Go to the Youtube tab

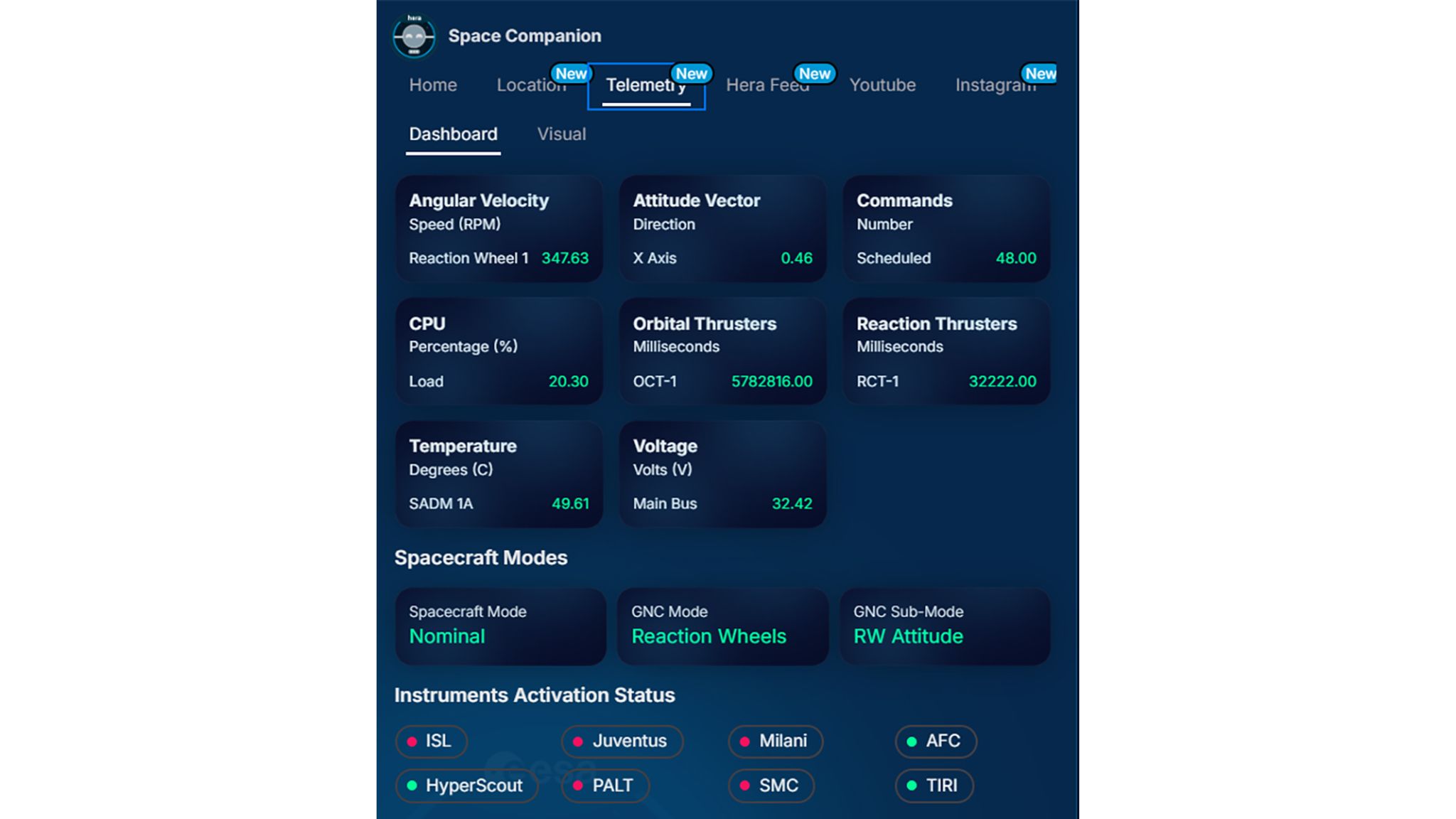[x=882, y=85]
